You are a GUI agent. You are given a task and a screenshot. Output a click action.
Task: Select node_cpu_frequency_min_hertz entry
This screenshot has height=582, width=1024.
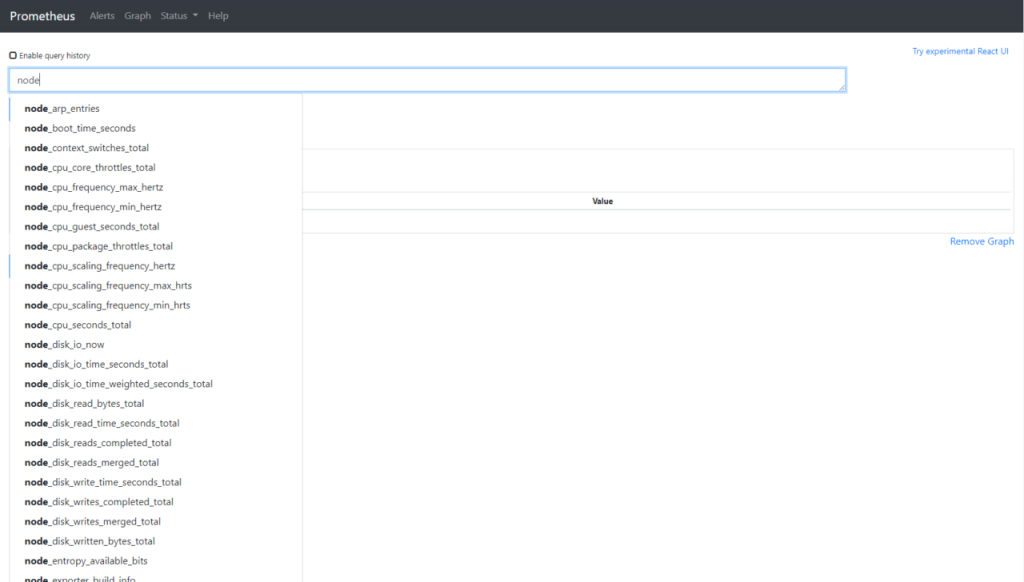coord(156,206)
